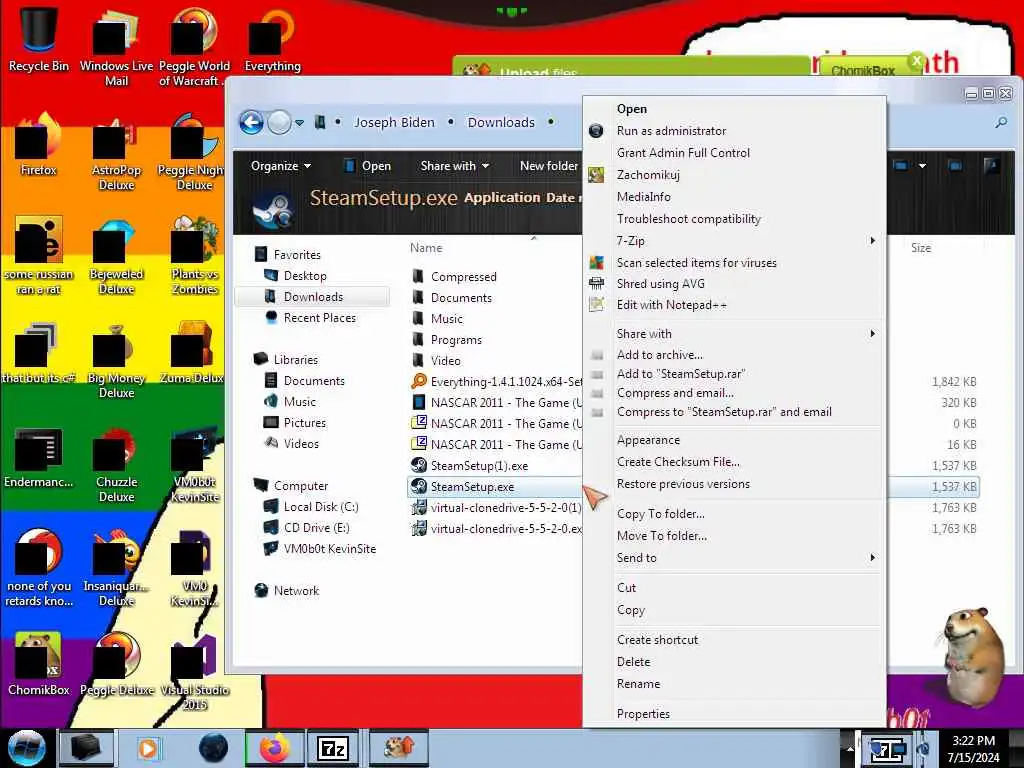1024x768 pixels.
Task: Choose Compress and email...
Action: pyautogui.click(x=734, y=392)
